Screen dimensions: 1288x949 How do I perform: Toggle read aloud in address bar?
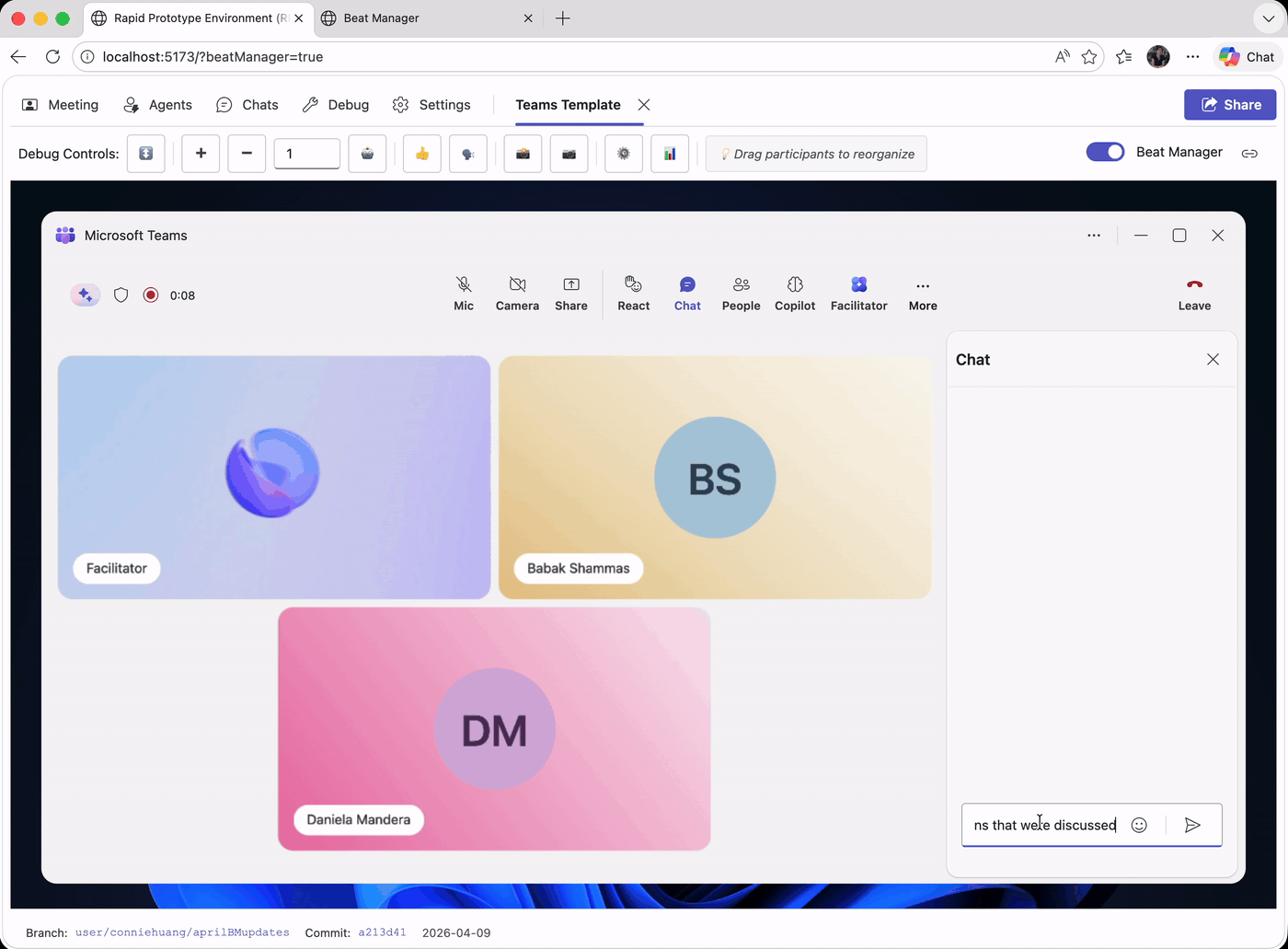(1063, 57)
